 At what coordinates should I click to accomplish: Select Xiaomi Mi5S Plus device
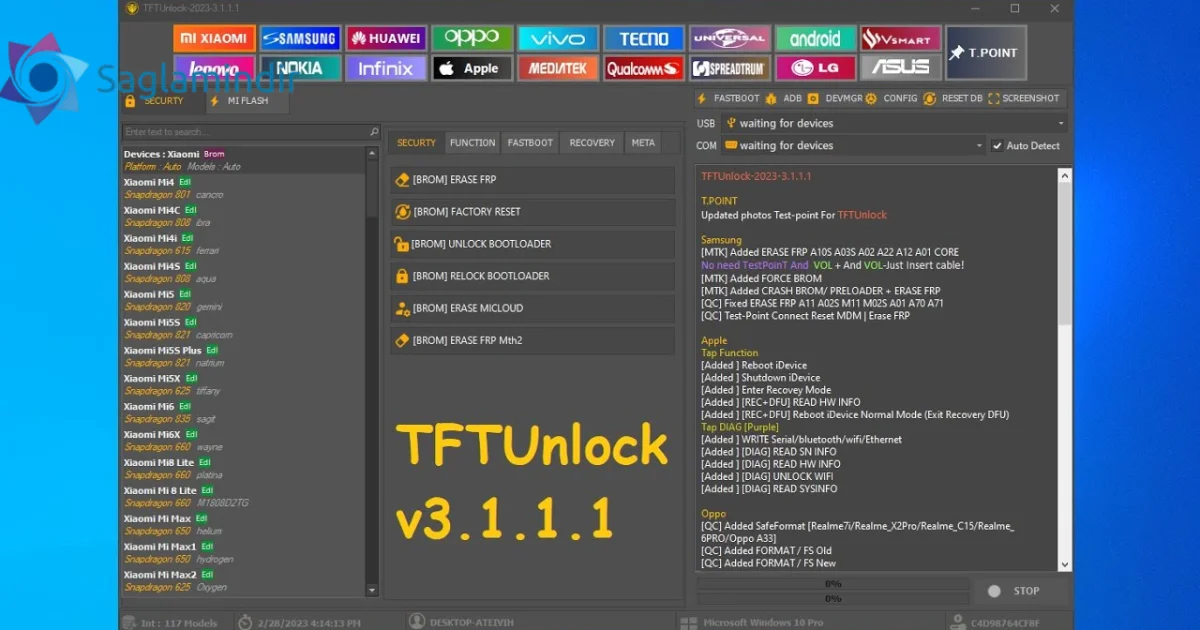click(243, 357)
